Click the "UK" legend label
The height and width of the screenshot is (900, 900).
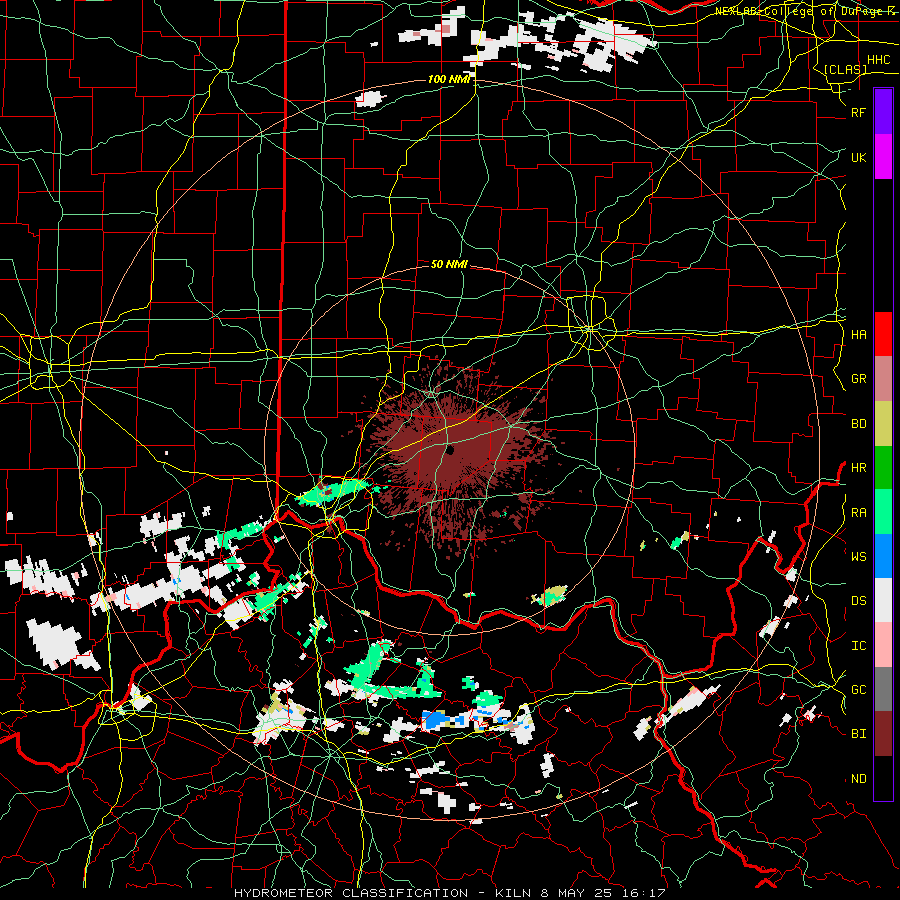click(x=858, y=157)
